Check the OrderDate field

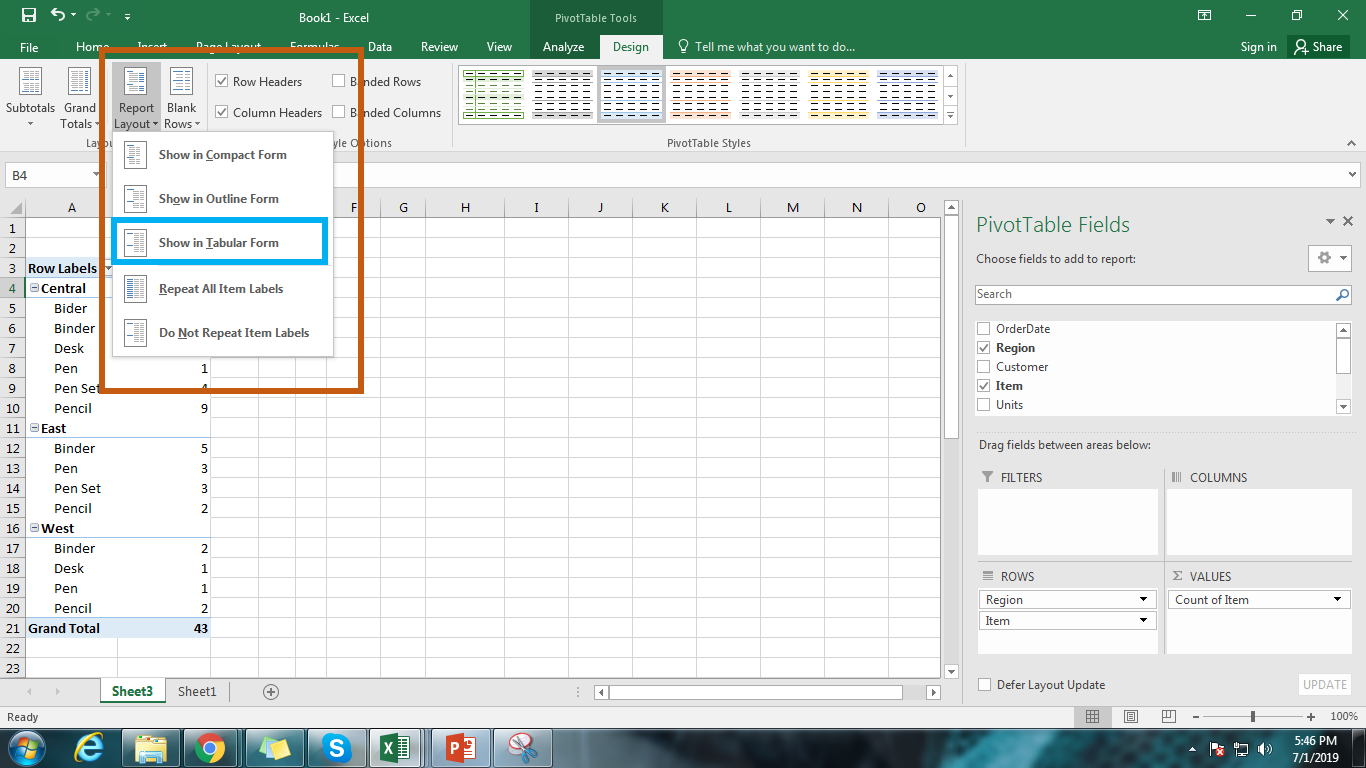[x=984, y=329]
